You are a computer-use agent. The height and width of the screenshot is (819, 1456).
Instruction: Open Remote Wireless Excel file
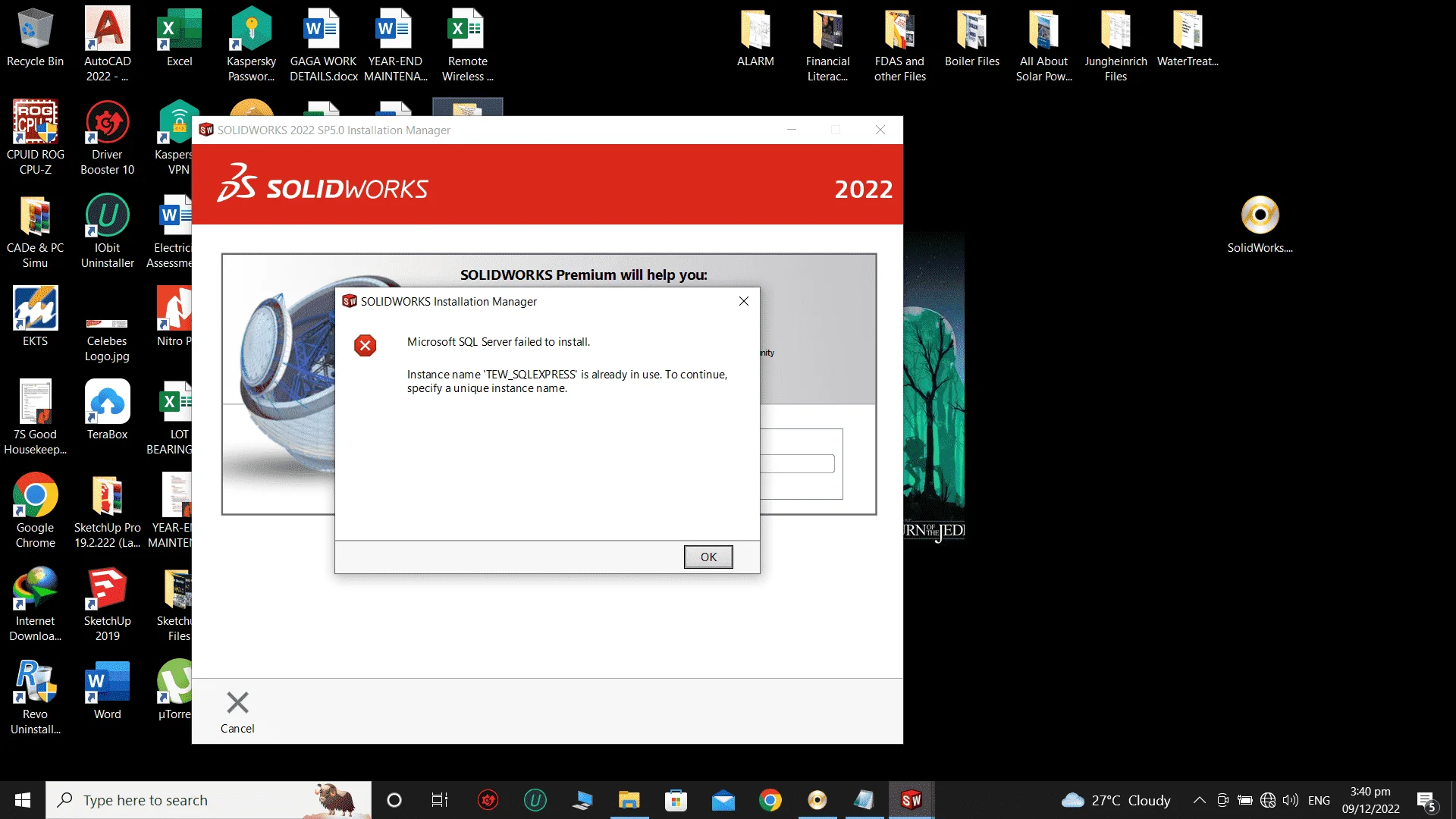click(x=467, y=45)
